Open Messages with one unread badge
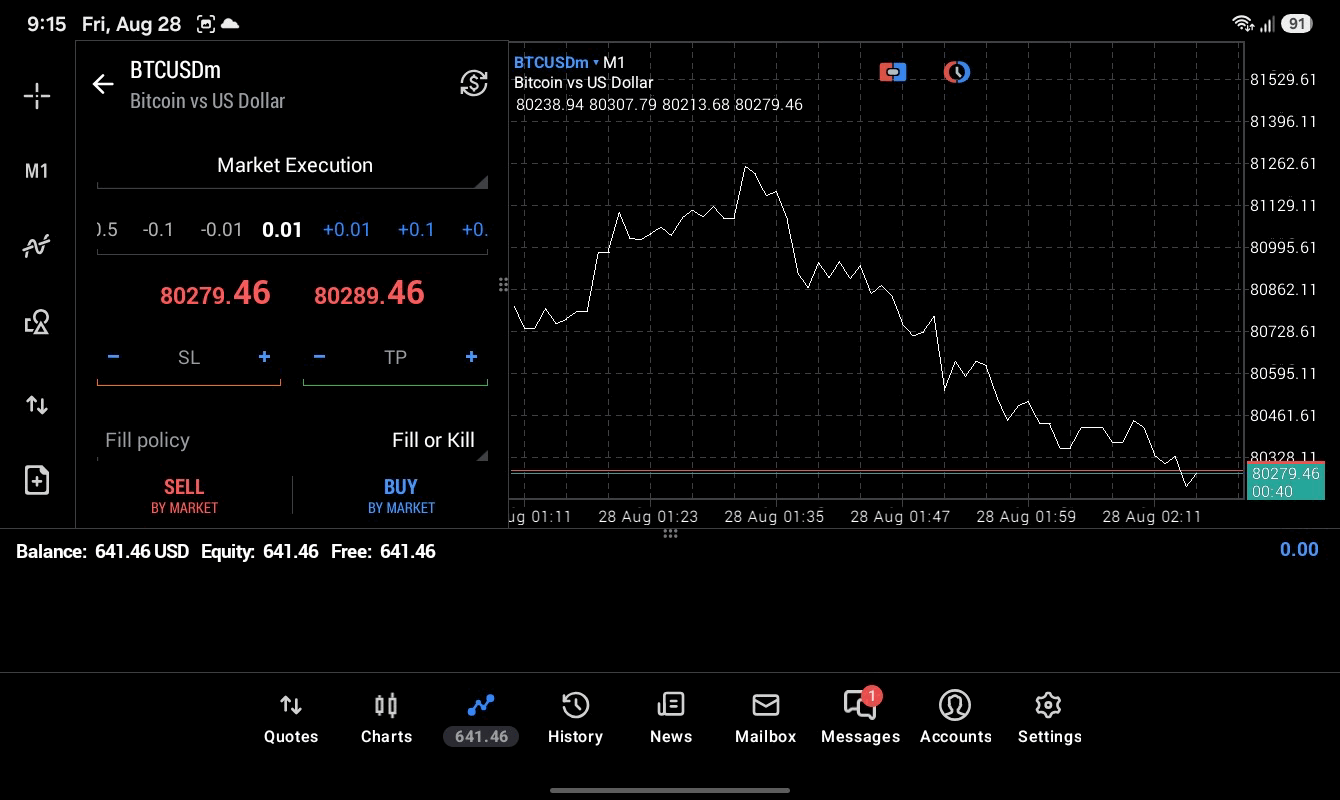This screenshot has width=1340, height=800. coord(860,718)
